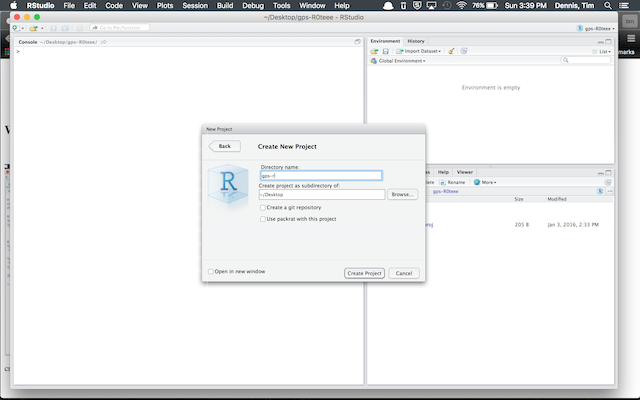Focus the Go to file/function field
The image size is (640, 400).
point(120,28)
